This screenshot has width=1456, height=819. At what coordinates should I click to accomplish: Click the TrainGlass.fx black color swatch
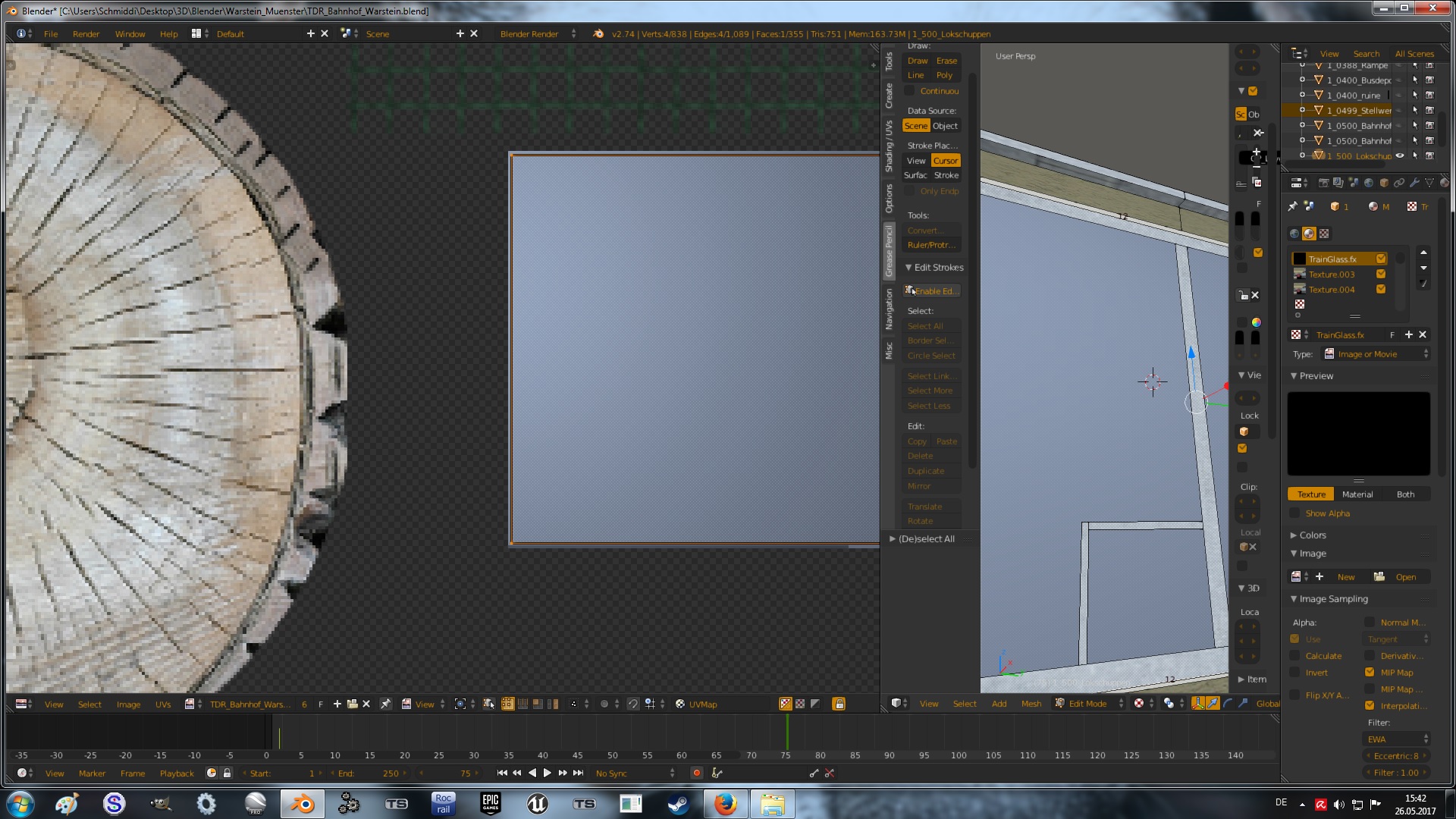coord(1300,259)
